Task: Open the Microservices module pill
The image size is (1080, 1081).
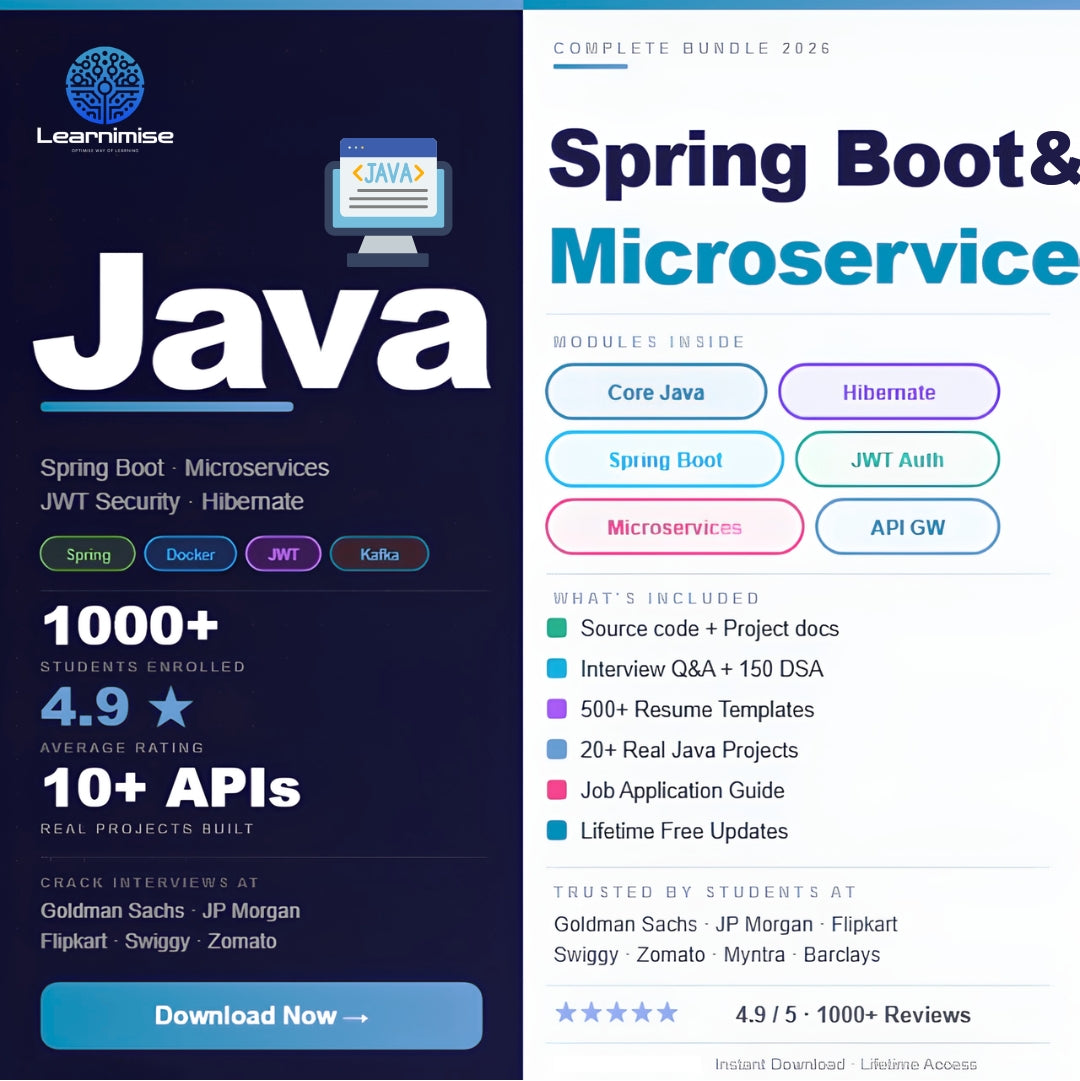Action: coord(674,527)
